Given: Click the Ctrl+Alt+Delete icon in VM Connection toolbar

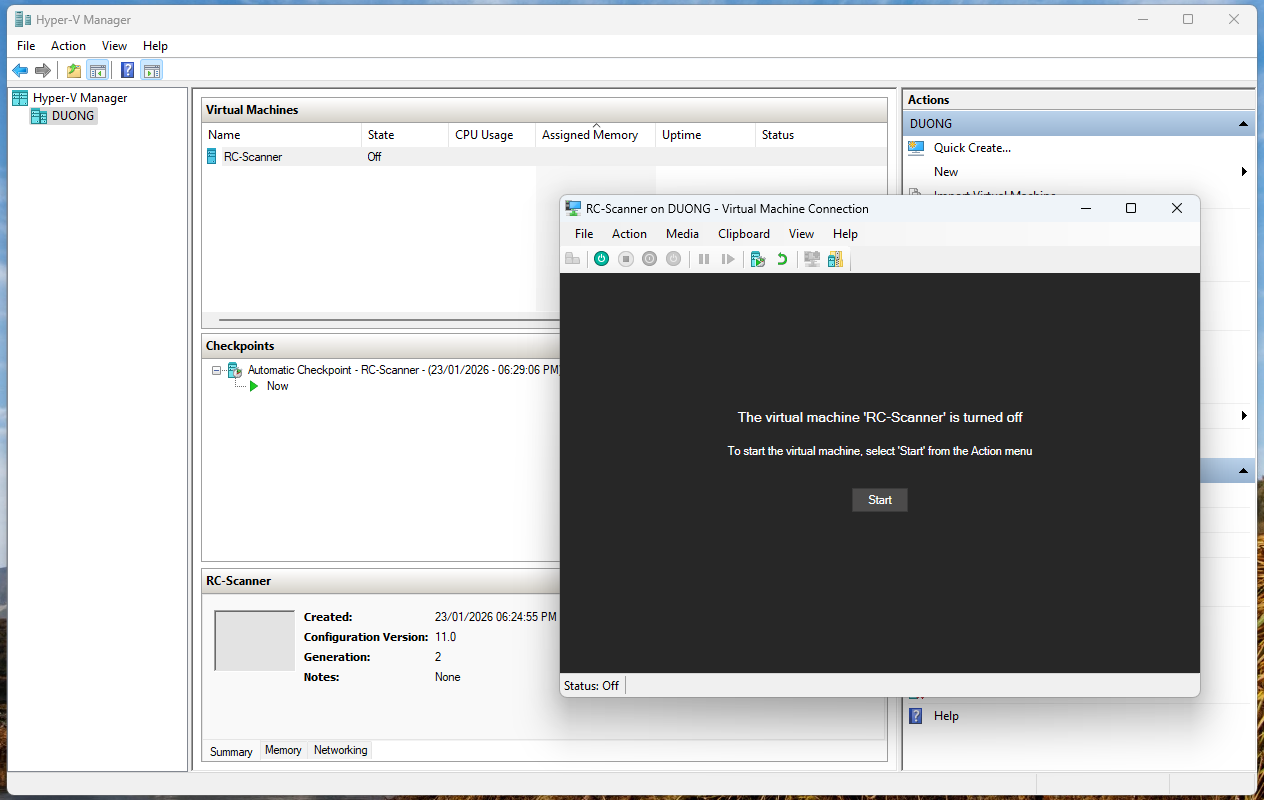Looking at the screenshot, I should [x=573, y=259].
